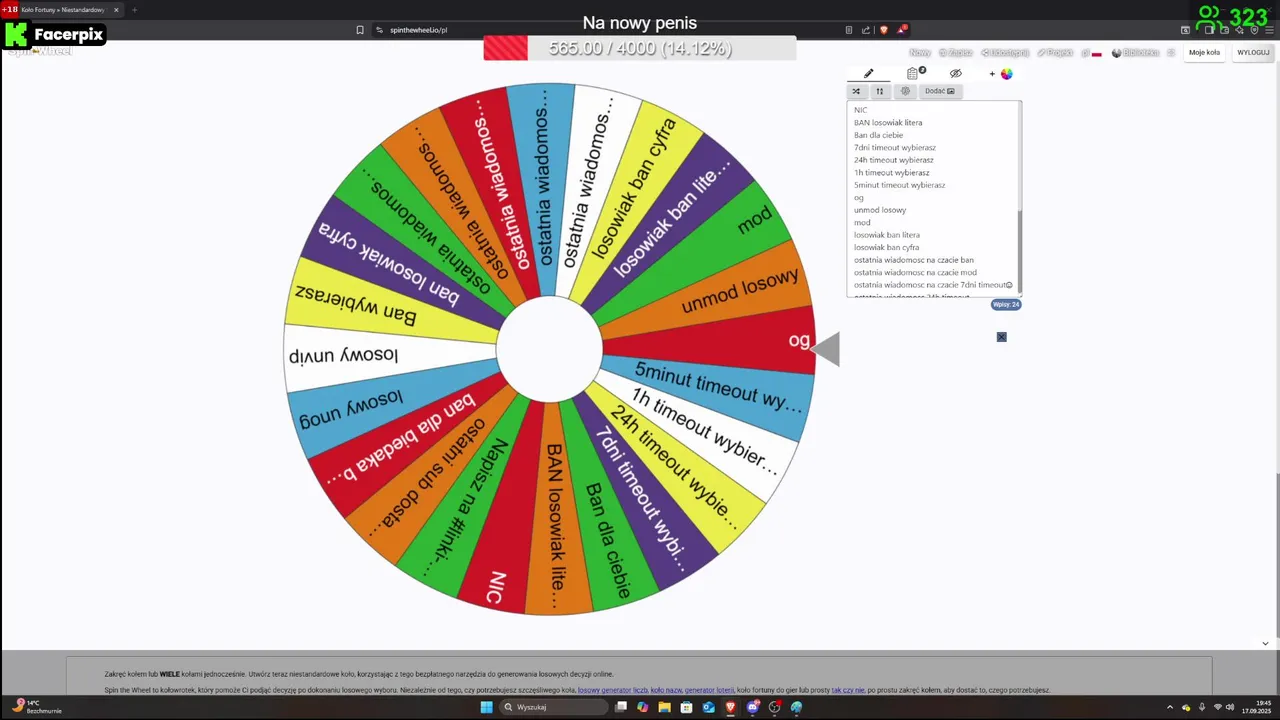The height and width of the screenshot is (720, 1280).
Task: Click '7dni timeout wybierasz' entry line
Action: click(895, 147)
